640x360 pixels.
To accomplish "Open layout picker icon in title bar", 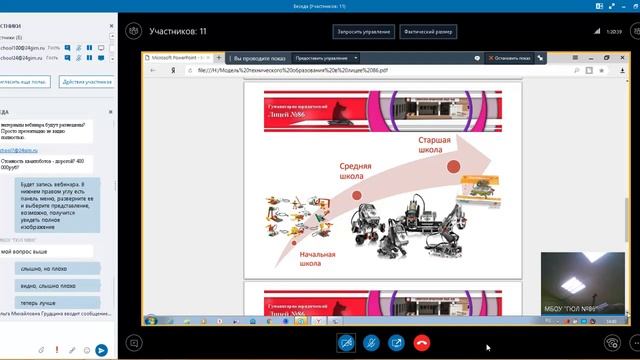I will tap(599, 6).
